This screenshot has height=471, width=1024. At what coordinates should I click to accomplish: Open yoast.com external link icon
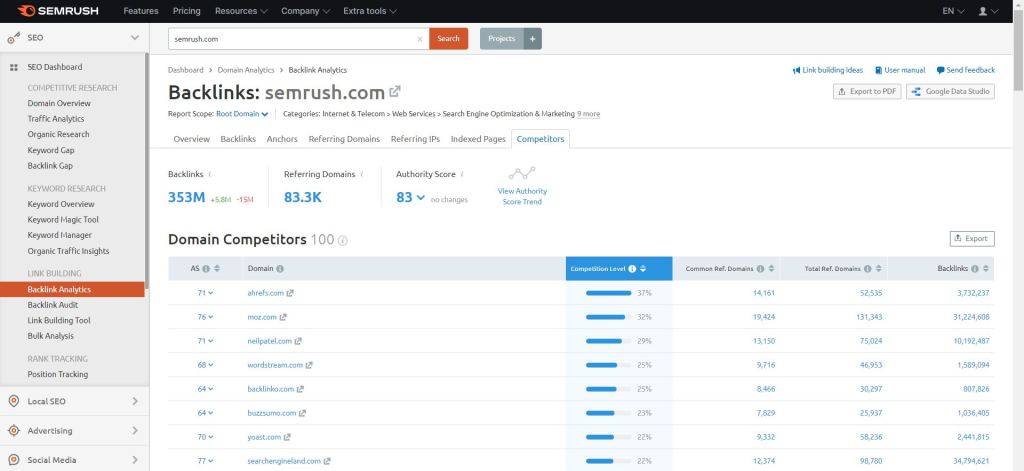287,437
